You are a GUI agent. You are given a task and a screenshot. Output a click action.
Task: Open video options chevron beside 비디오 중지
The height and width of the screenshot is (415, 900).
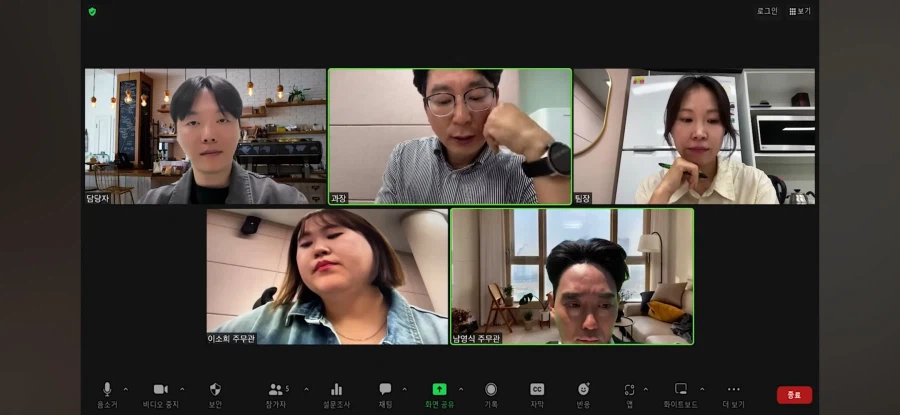coord(182,389)
